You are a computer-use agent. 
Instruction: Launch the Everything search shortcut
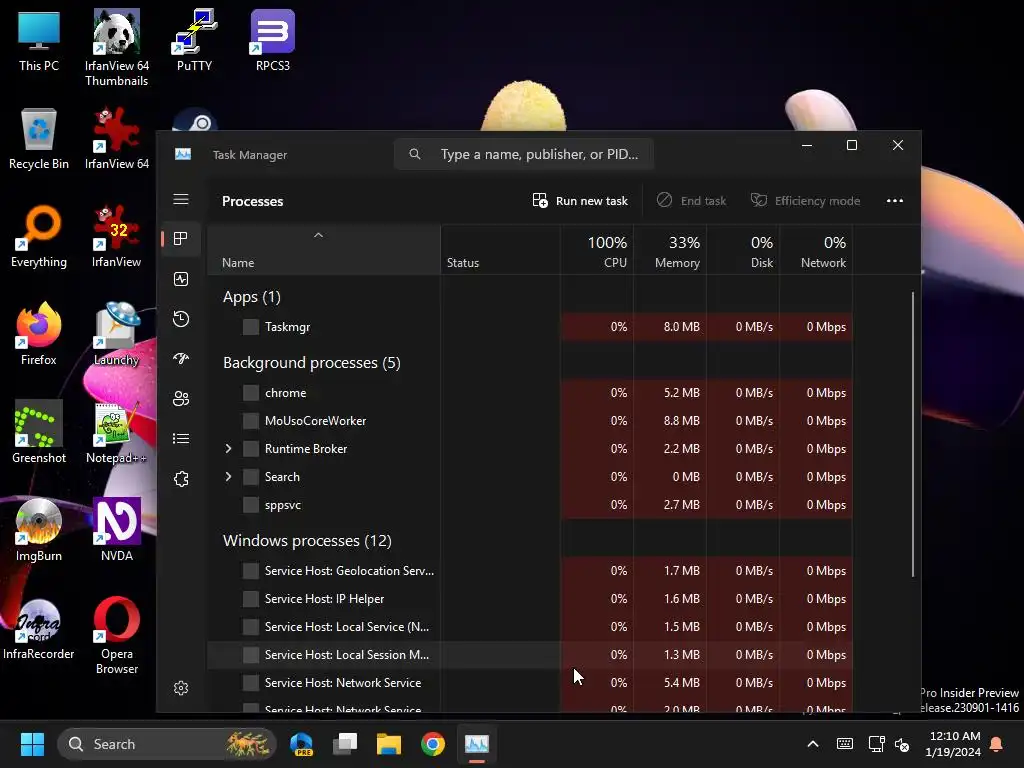click(39, 237)
